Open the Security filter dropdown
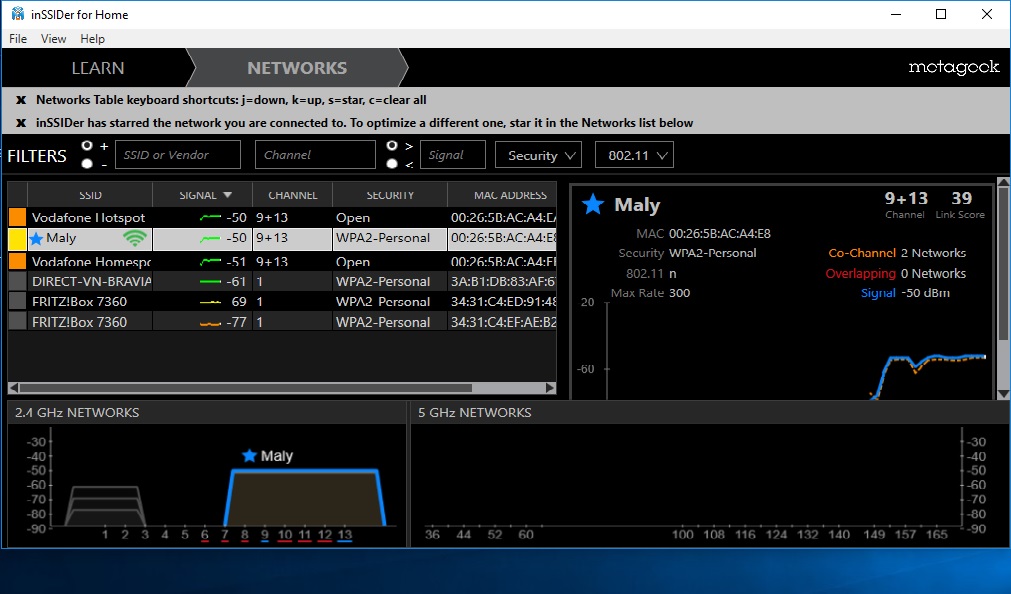This screenshot has height=594, width=1011. (x=538, y=155)
